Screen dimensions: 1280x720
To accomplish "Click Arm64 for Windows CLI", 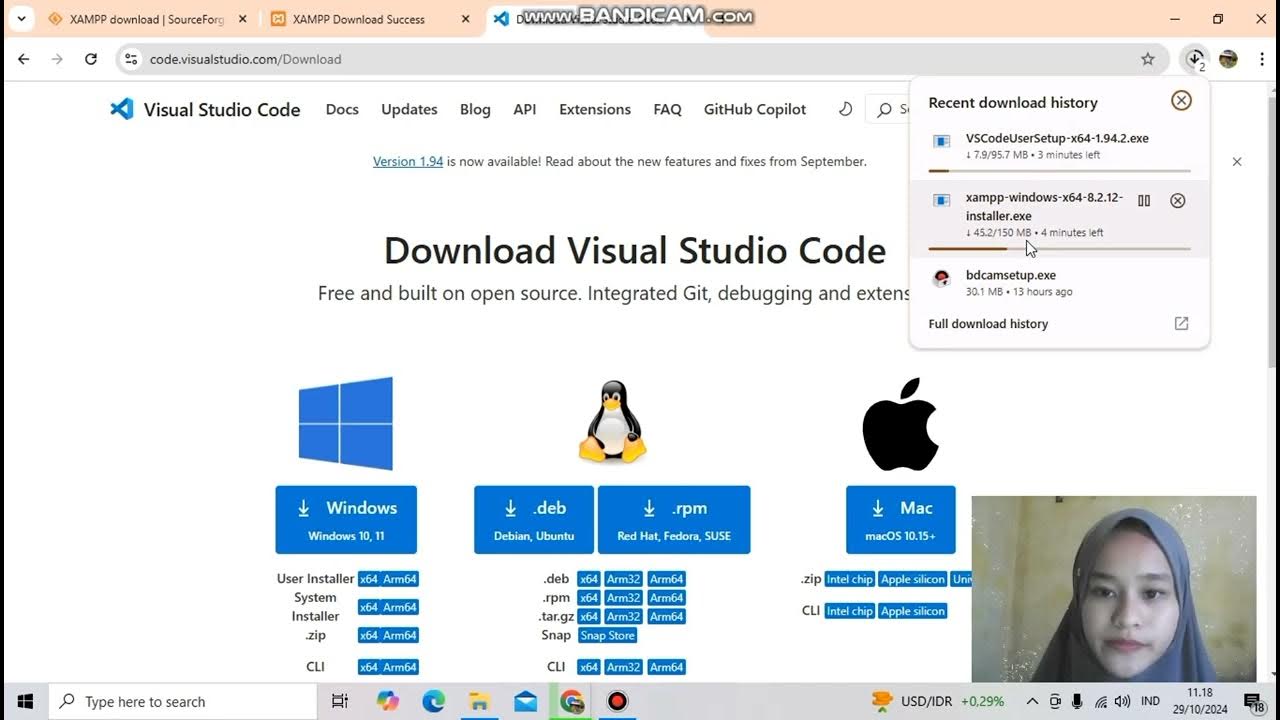I will pyautogui.click(x=400, y=667).
